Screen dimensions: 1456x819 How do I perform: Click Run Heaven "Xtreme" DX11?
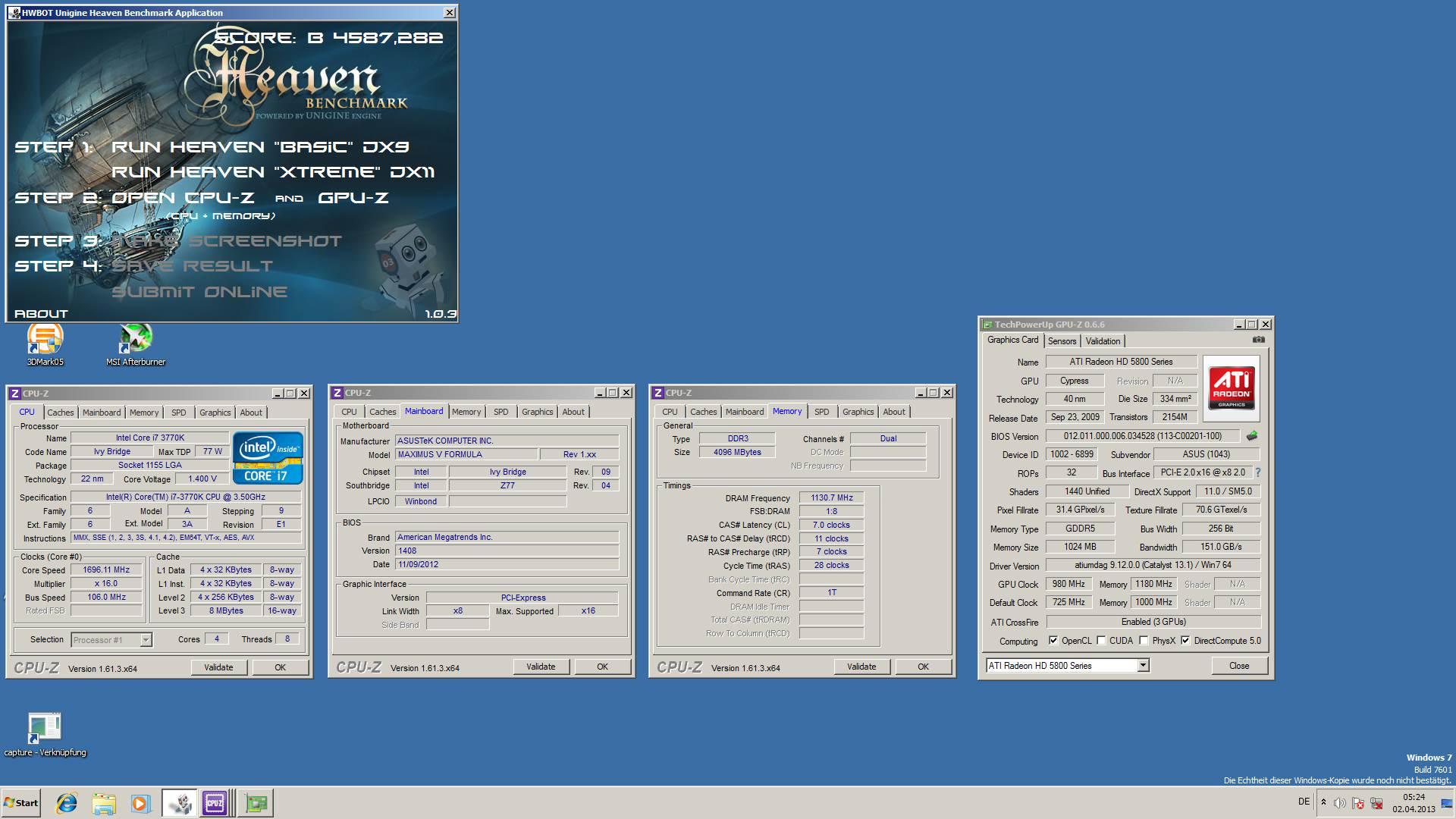(273, 172)
